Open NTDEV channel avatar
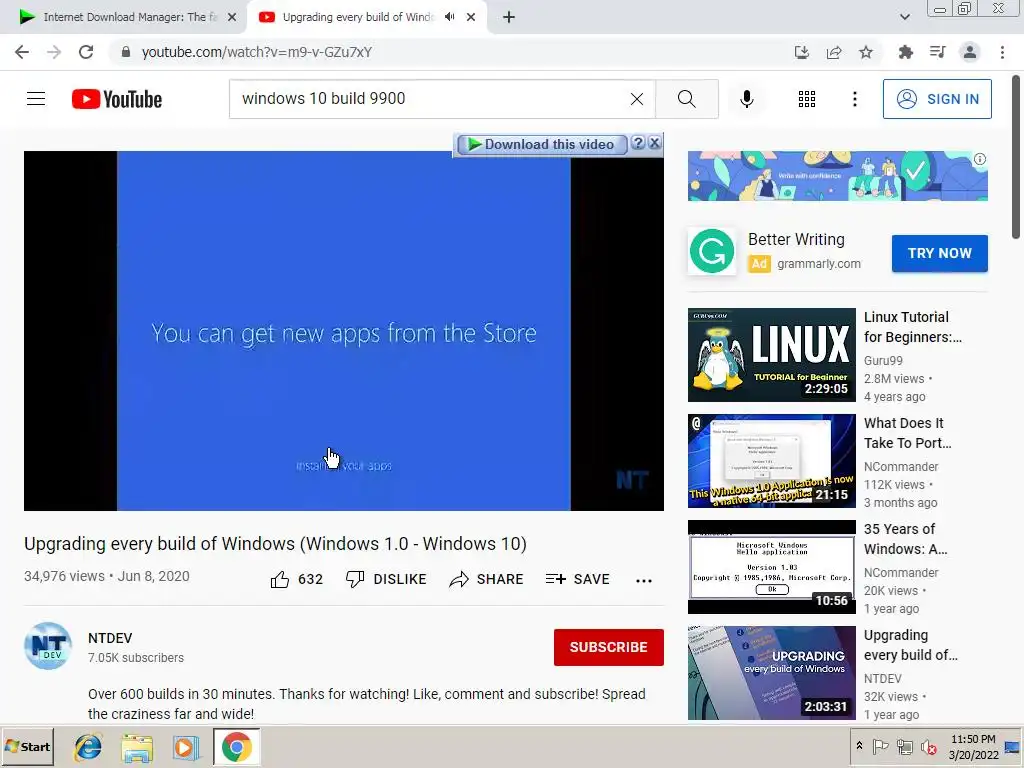The image size is (1024, 768). click(x=48, y=646)
